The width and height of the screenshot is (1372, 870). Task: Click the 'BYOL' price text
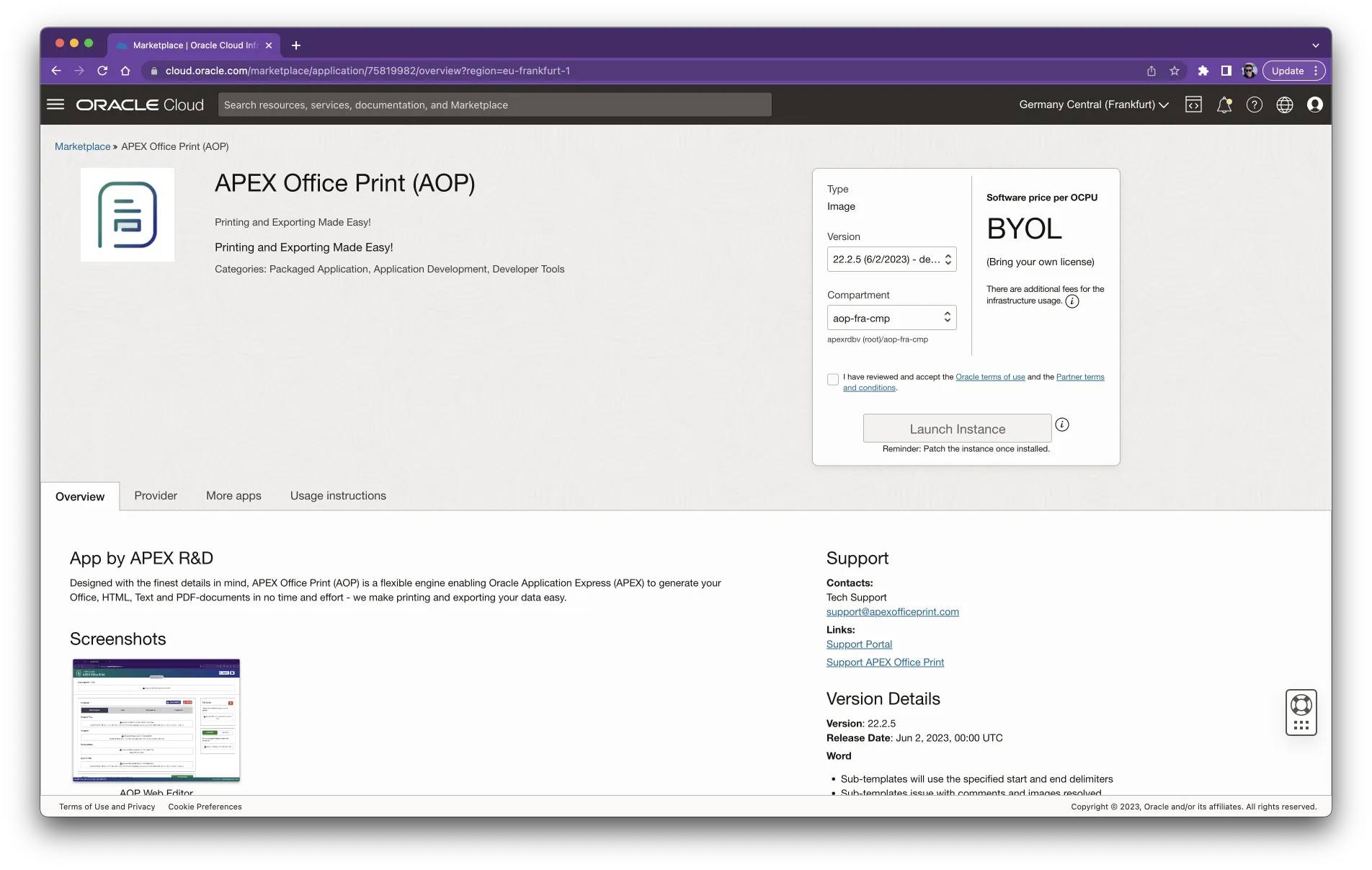tap(1024, 229)
